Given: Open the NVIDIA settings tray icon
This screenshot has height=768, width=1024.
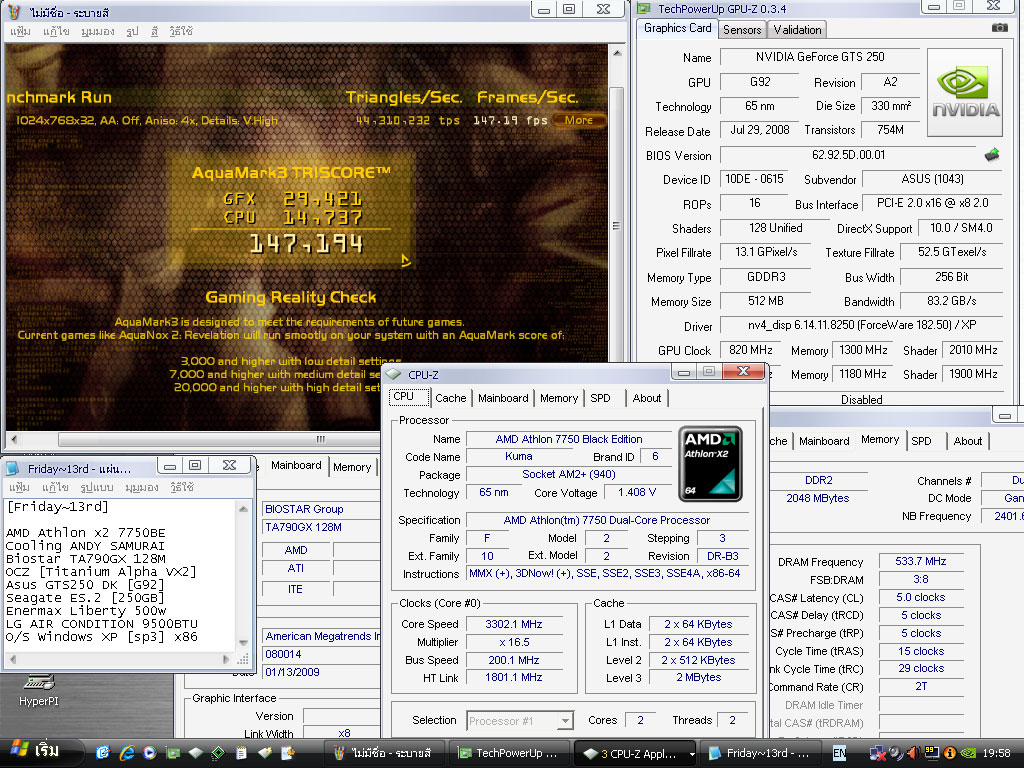Looking at the screenshot, I should coord(968,753).
